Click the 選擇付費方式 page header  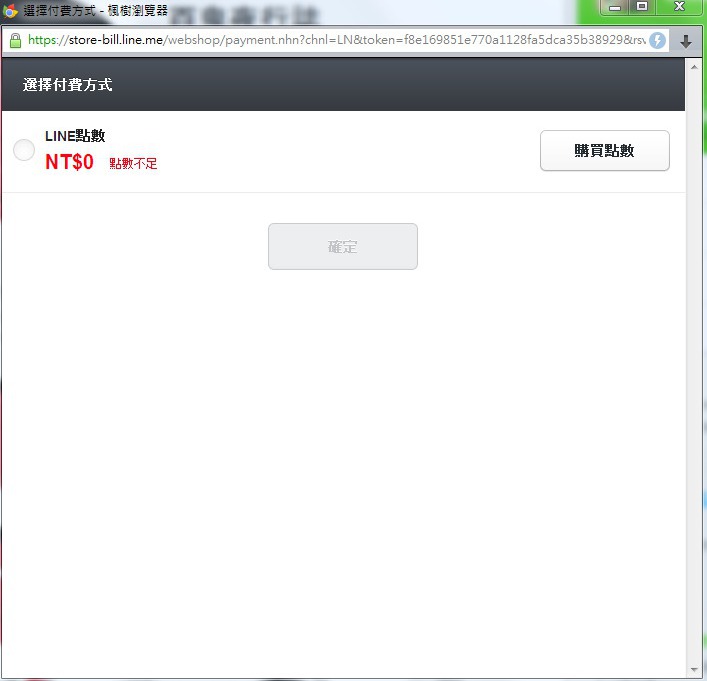point(68,85)
